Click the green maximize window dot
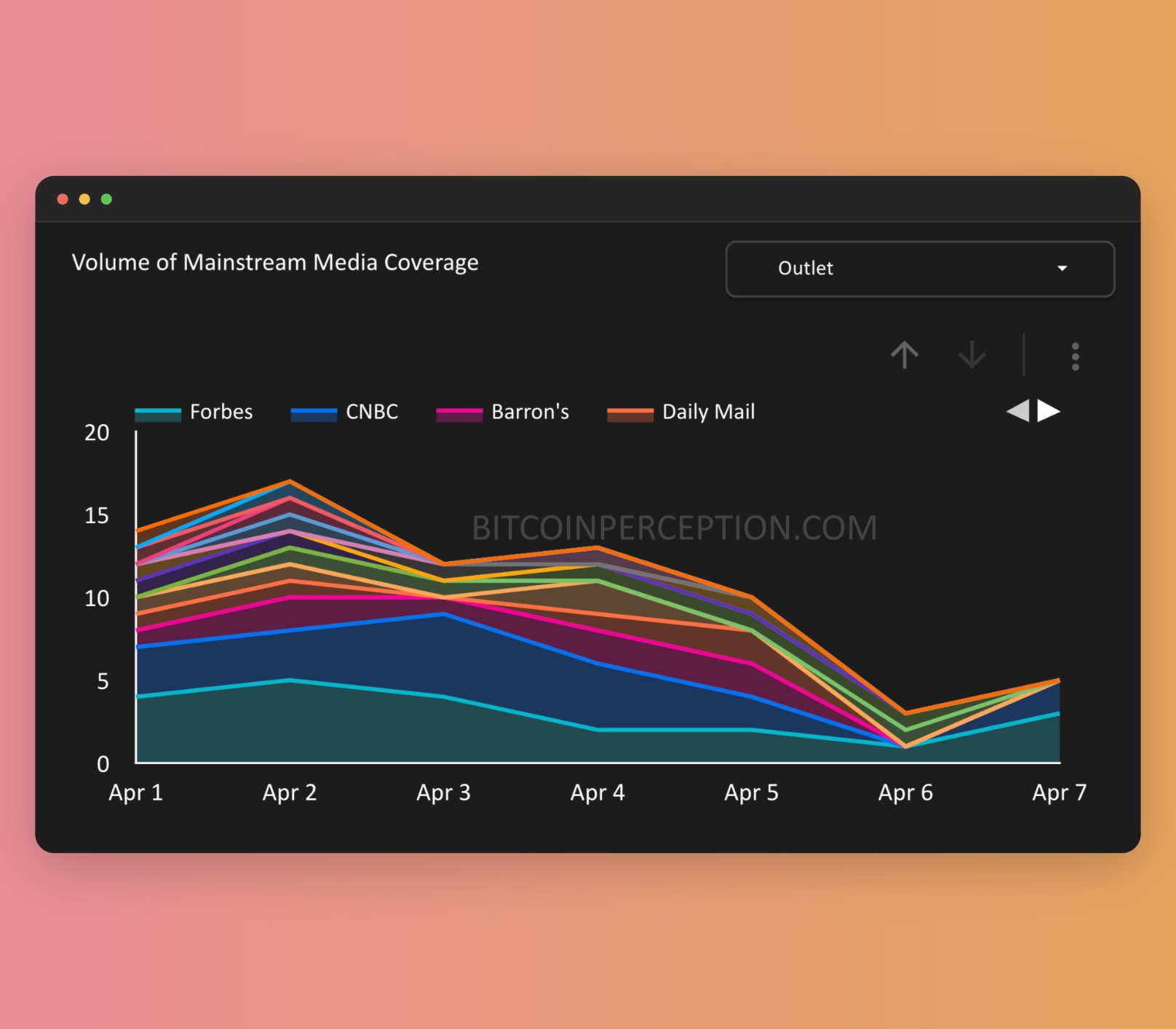The image size is (1176, 1029). coord(106,199)
